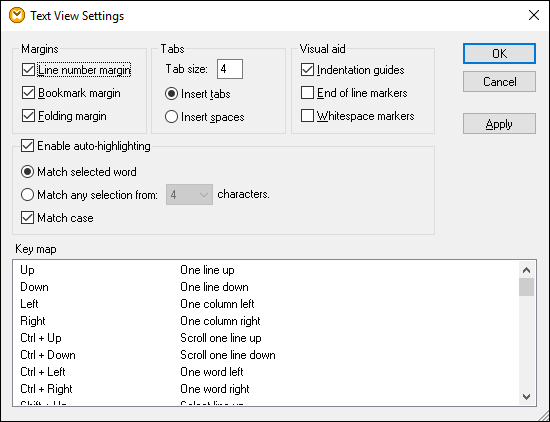This screenshot has width=550, height=422.
Task: Choose Insert spaces radio option
Action: pos(171,117)
